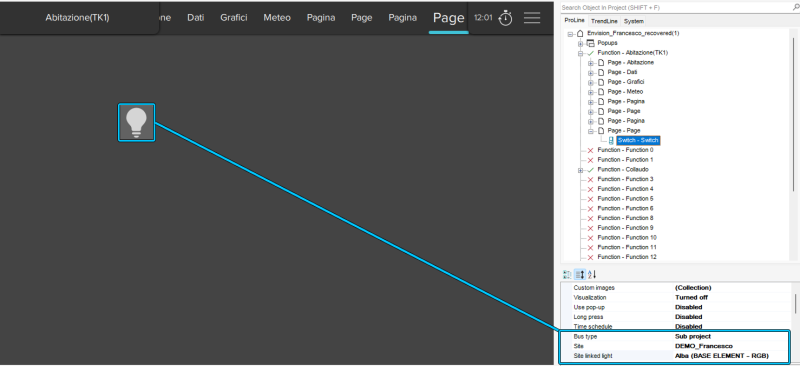Click red X icon of Function 3
800x366 pixels.
tap(590, 179)
